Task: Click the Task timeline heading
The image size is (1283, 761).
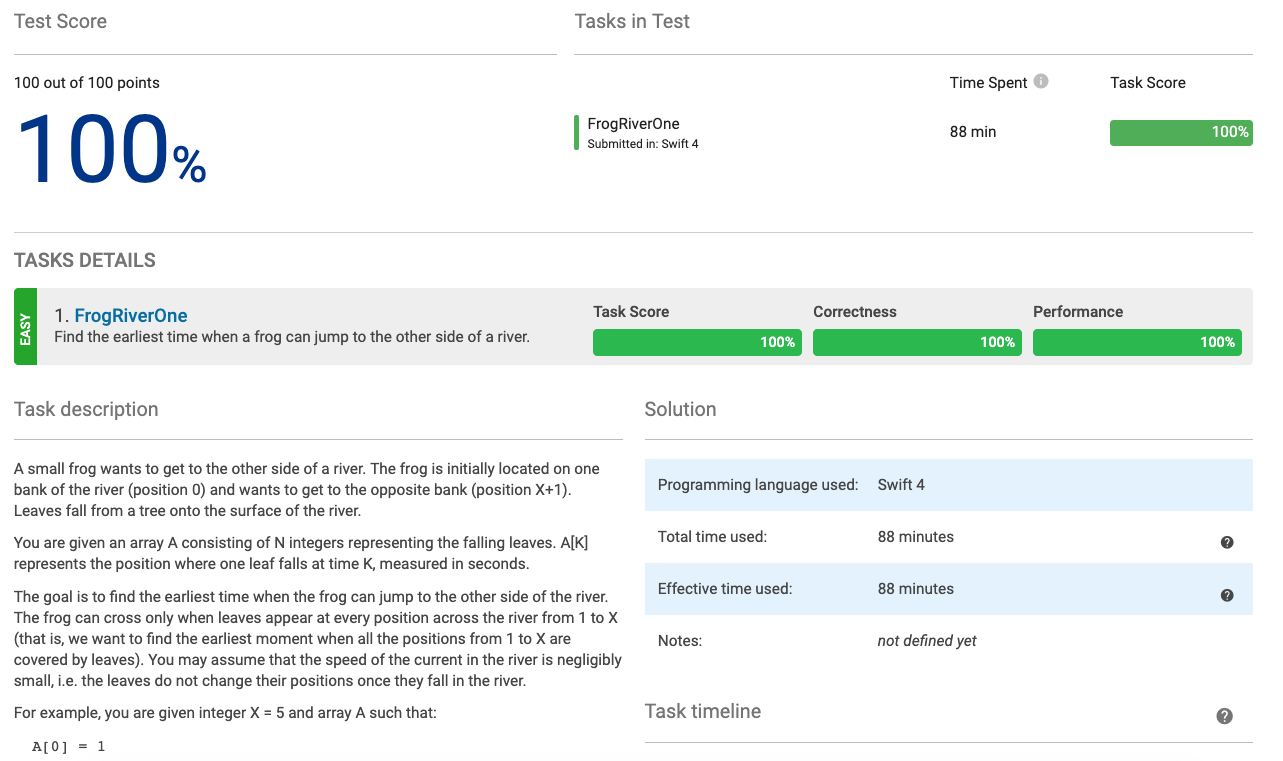Action: point(703,712)
